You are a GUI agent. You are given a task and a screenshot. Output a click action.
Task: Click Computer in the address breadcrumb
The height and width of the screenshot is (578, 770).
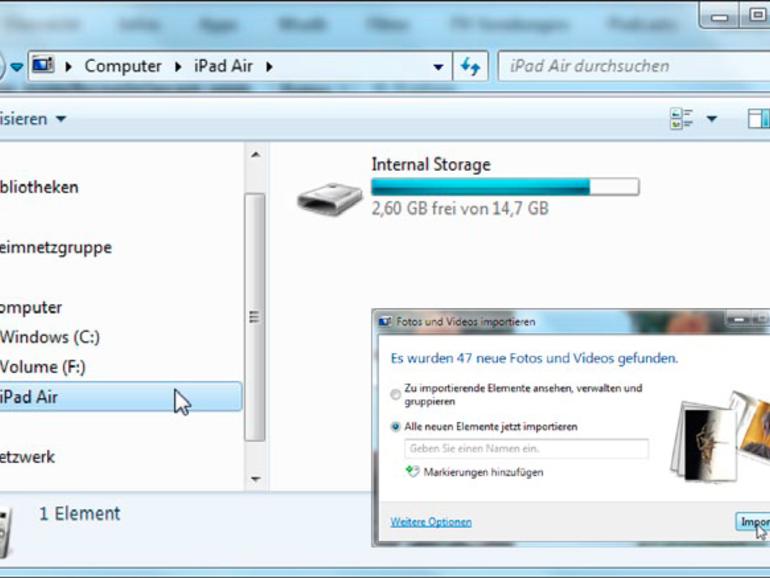pos(123,66)
